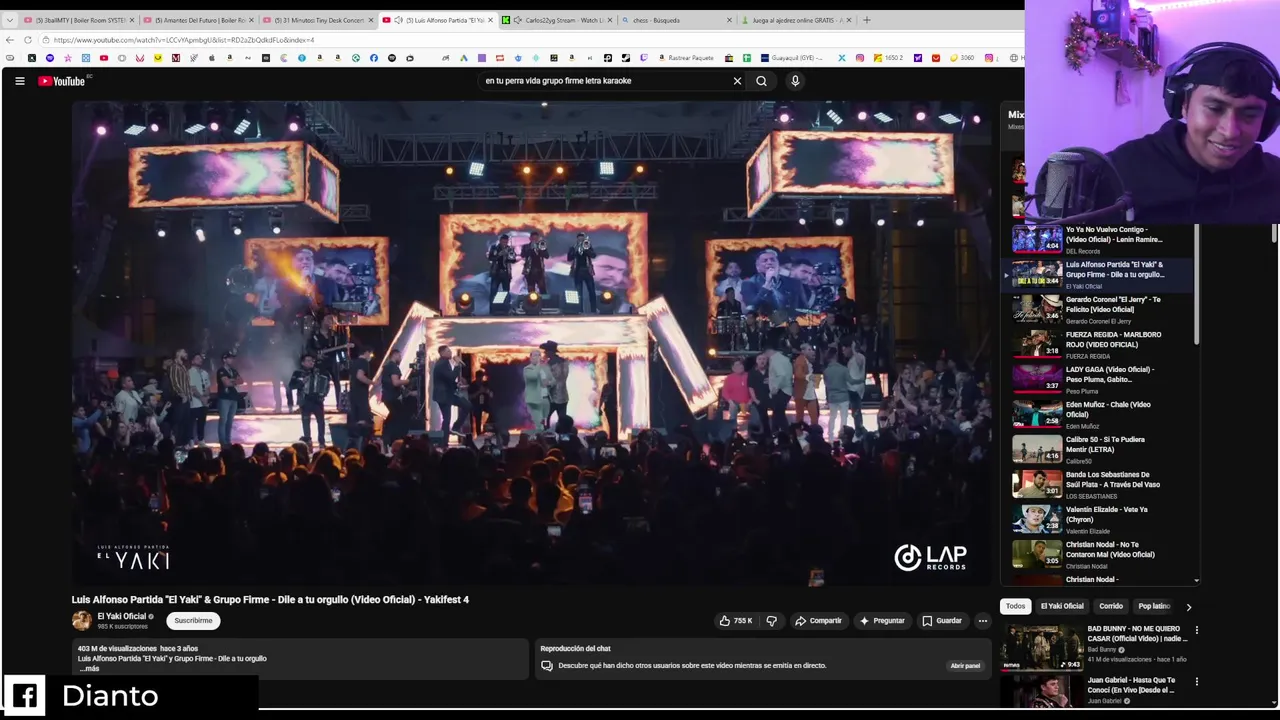Open the YouTube hamburger guide menu
The image size is (1280, 720).
[19, 81]
